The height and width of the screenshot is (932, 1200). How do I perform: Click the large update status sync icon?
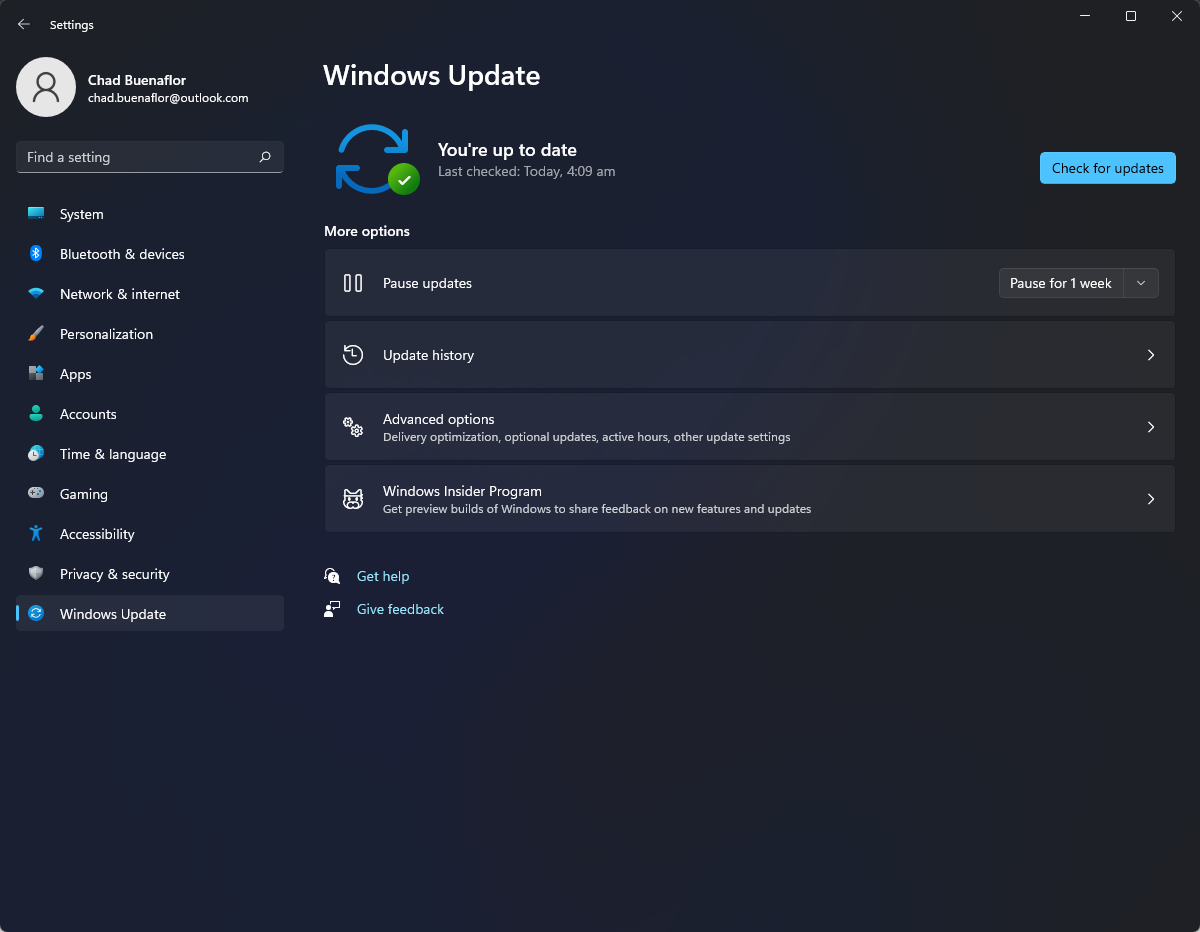377,159
